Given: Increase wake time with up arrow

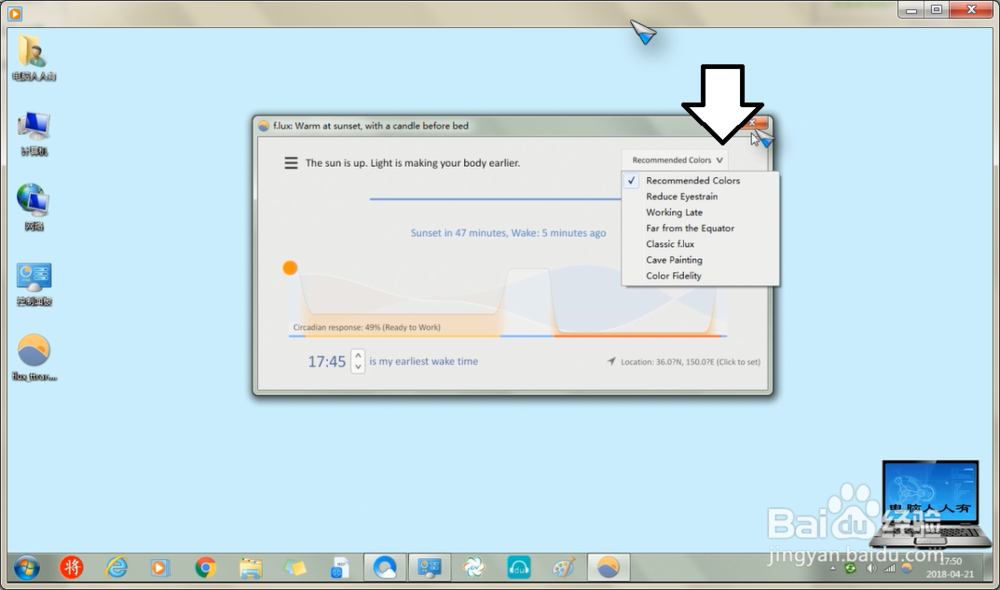Looking at the screenshot, I should point(358,355).
